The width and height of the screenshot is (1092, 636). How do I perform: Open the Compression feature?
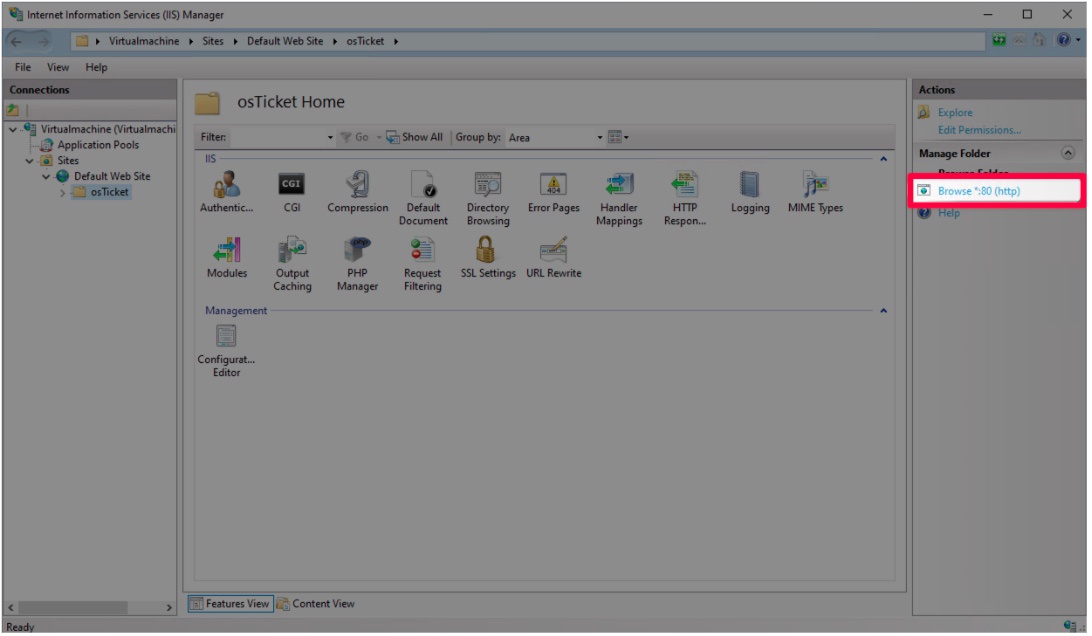[x=357, y=192]
